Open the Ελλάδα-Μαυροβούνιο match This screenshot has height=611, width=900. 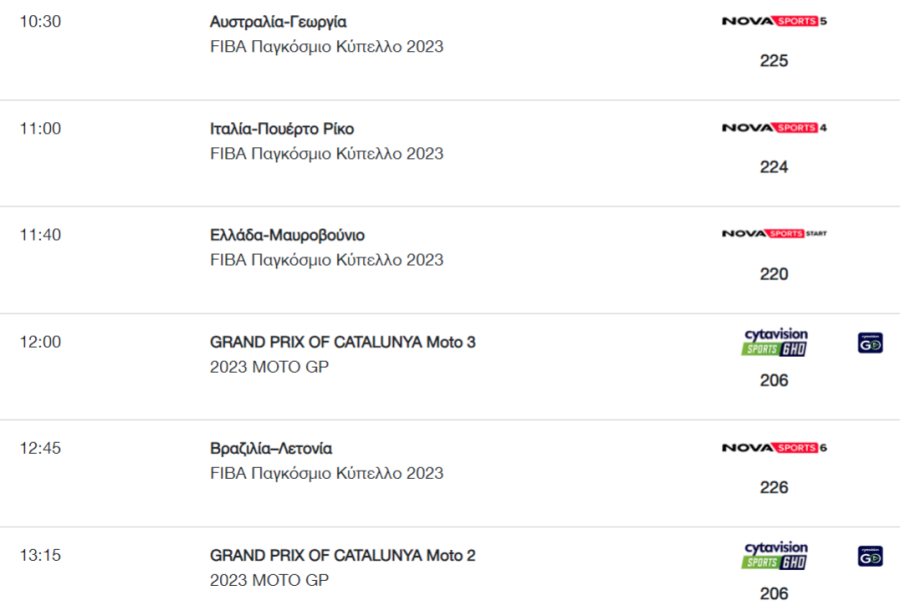click(287, 235)
